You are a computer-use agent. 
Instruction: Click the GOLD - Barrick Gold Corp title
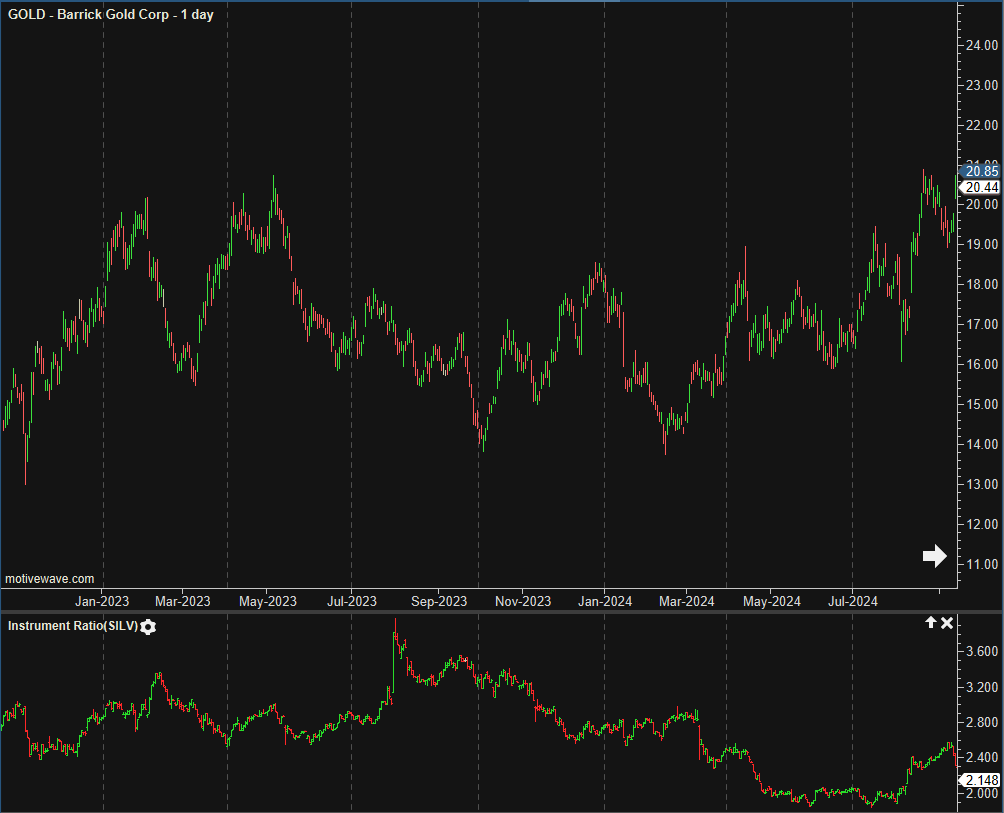110,14
